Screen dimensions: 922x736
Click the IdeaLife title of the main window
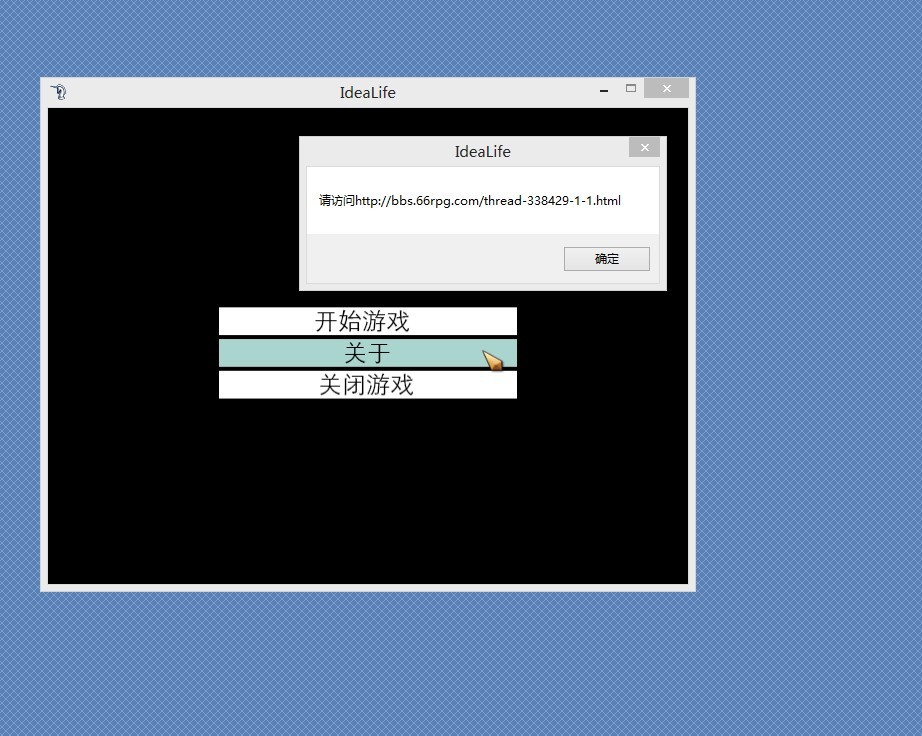click(368, 93)
